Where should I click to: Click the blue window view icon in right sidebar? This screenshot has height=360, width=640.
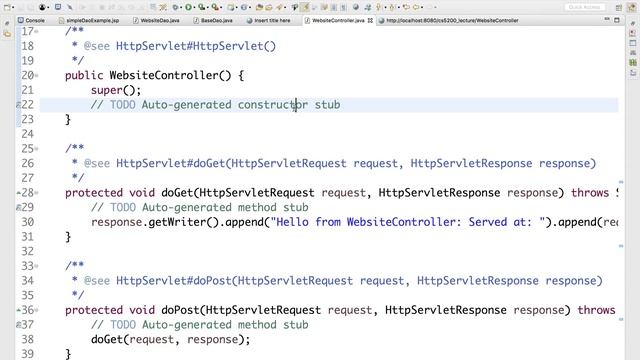point(633,43)
